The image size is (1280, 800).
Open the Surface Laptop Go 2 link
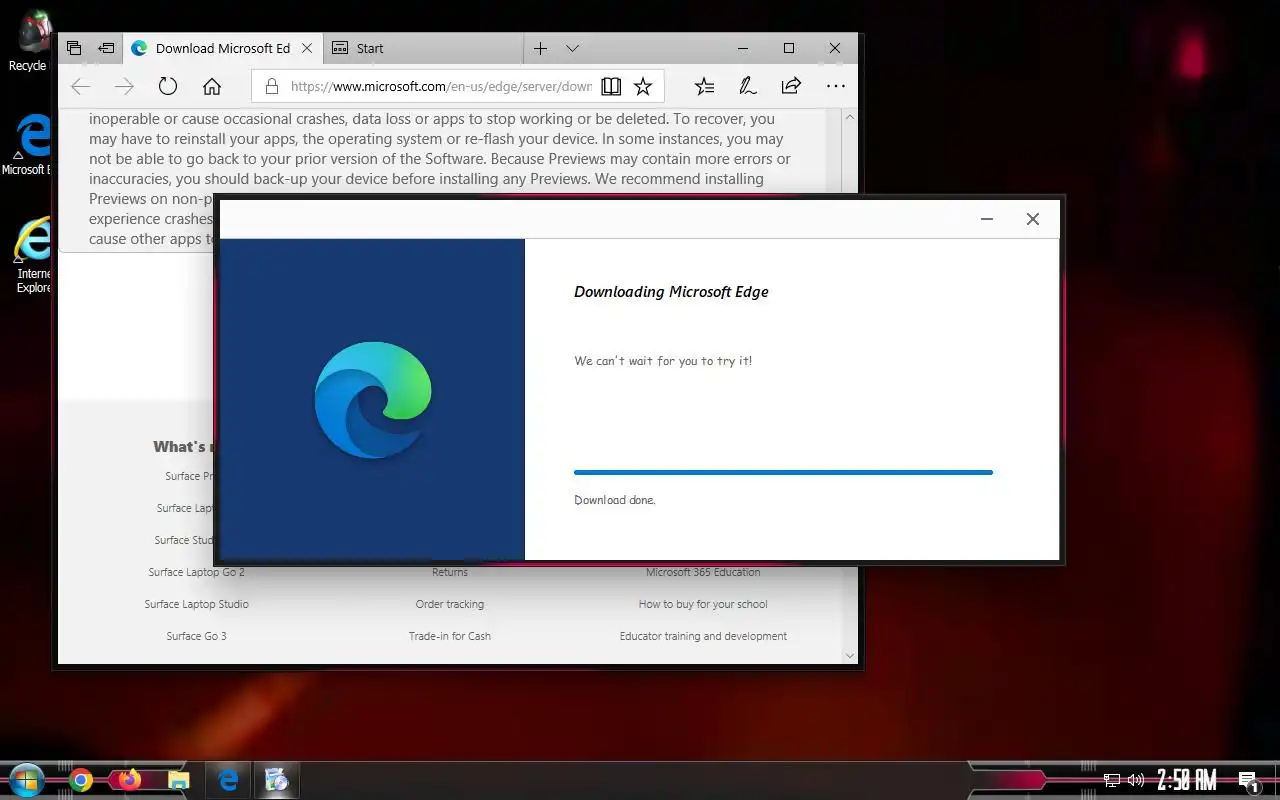pos(197,572)
